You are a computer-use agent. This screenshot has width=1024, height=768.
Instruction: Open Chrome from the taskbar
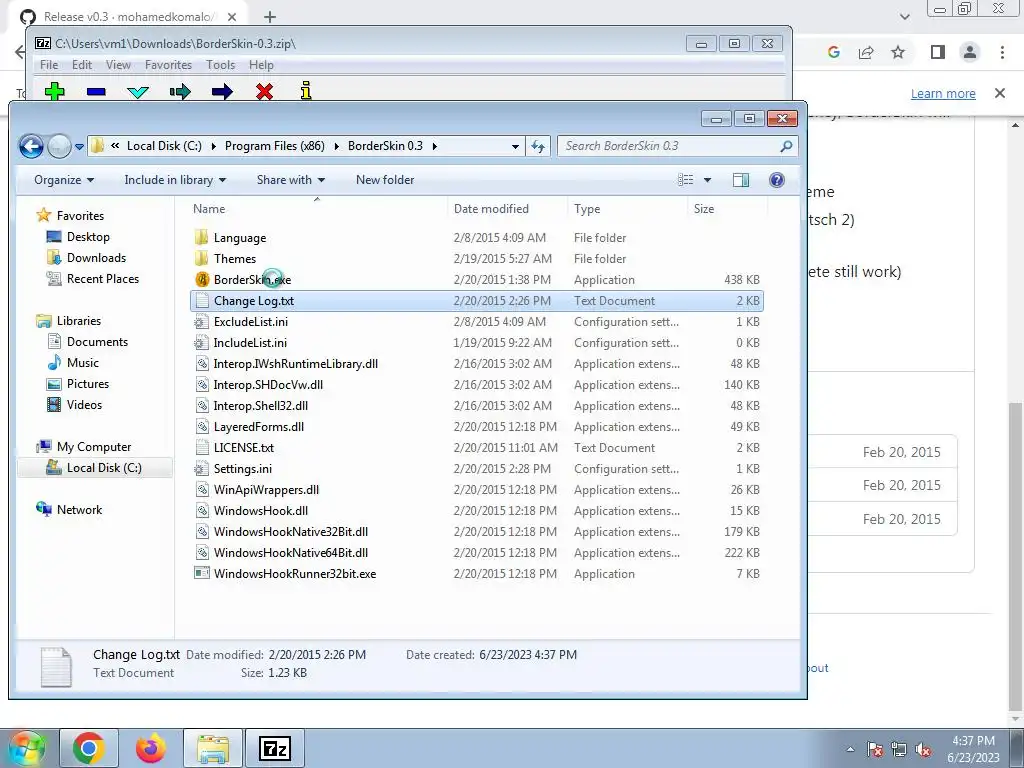point(89,748)
